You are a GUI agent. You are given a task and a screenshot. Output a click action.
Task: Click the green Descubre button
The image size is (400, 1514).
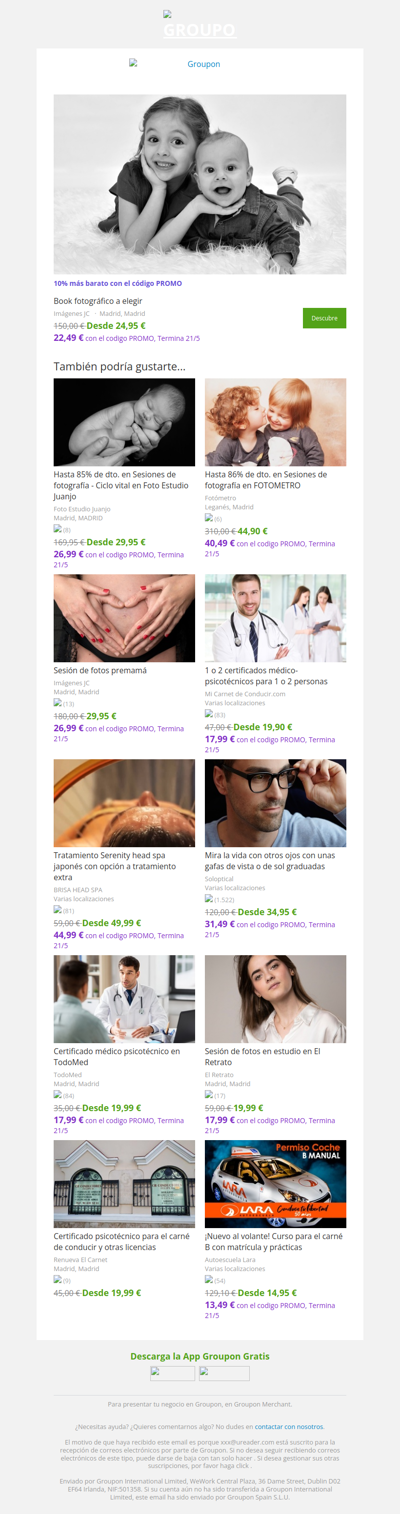[324, 318]
